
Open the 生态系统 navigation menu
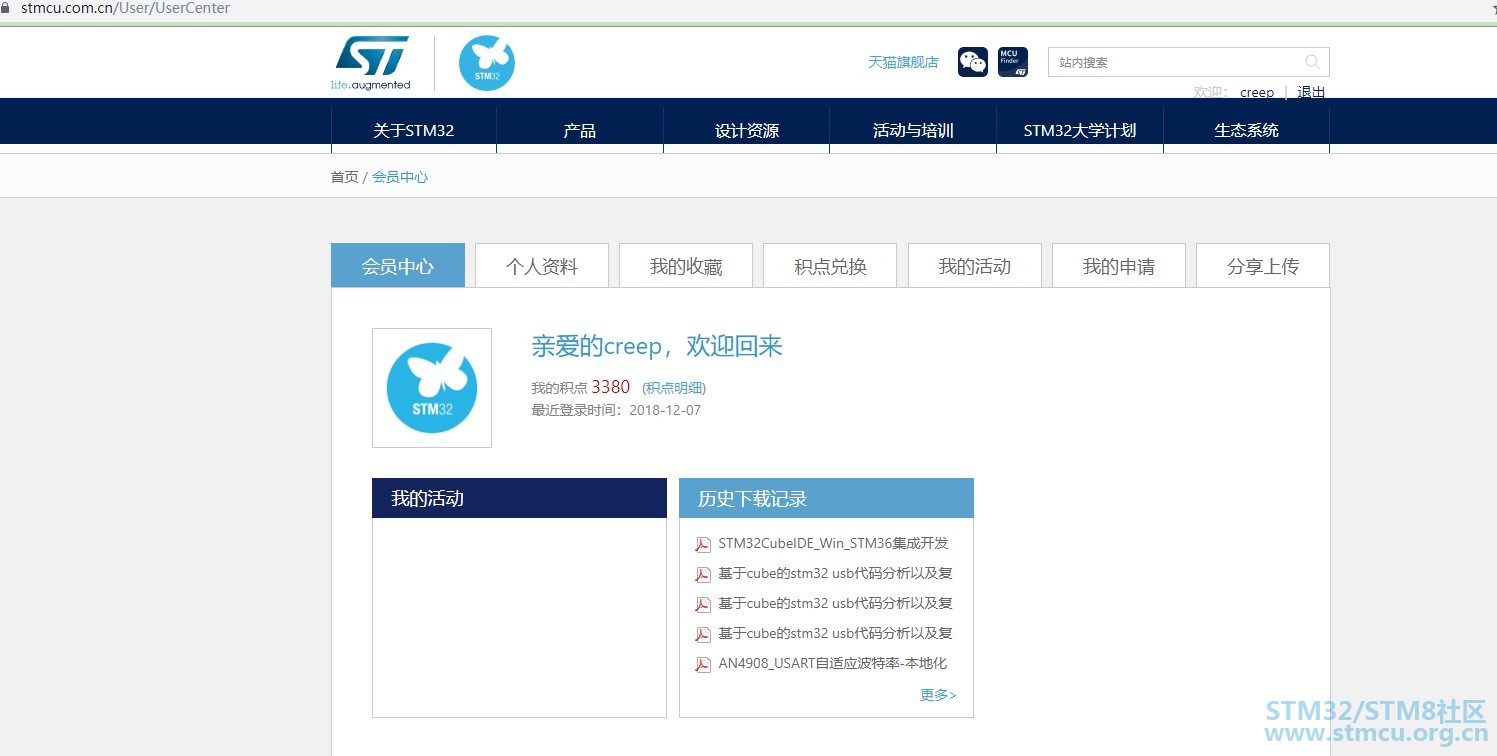click(x=1247, y=130)
